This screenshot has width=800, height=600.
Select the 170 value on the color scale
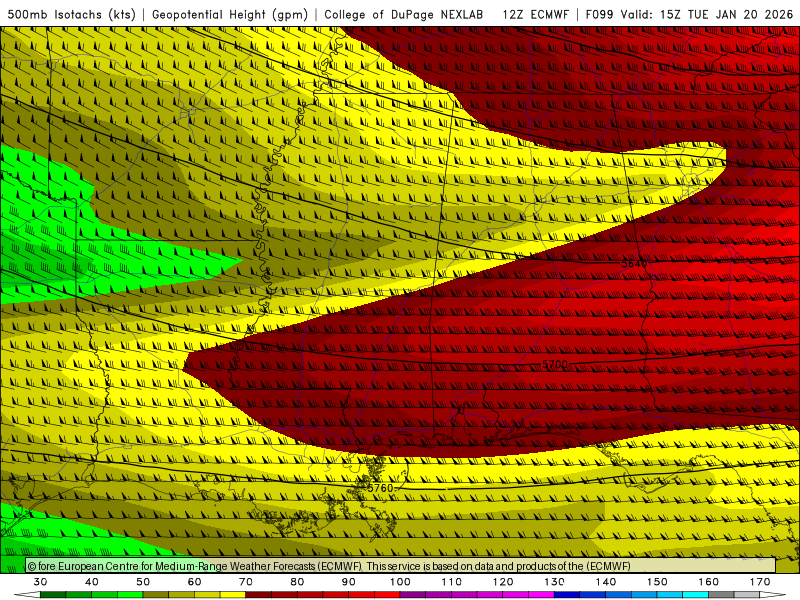(760, 582)
